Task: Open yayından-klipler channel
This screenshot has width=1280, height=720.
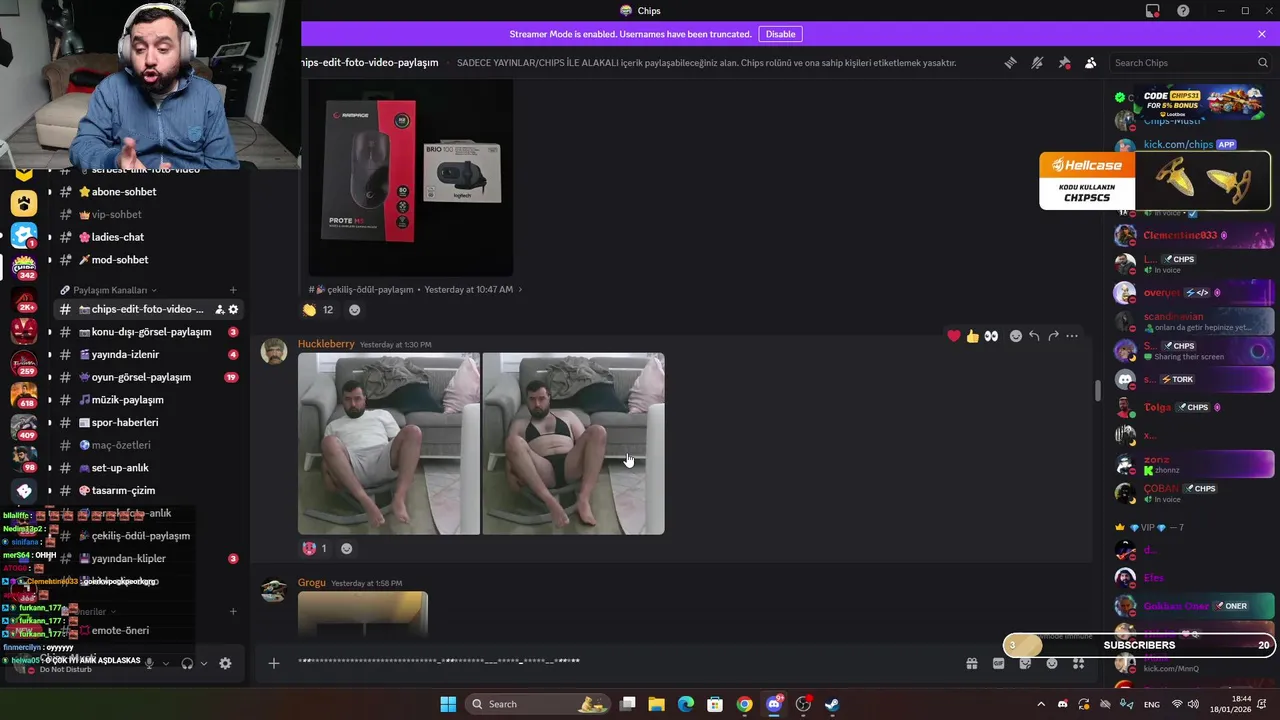Action: (x=147, y=559)
